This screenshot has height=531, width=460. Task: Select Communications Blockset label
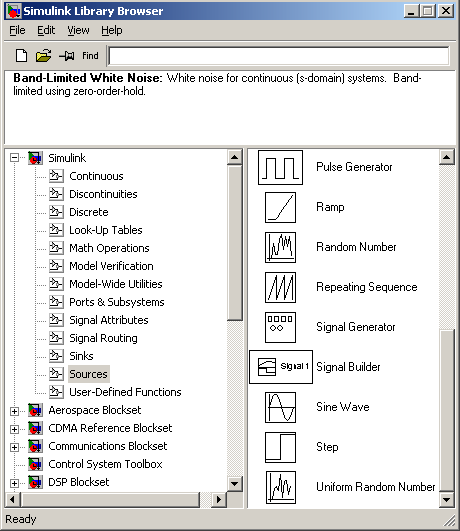click(108, 446)
